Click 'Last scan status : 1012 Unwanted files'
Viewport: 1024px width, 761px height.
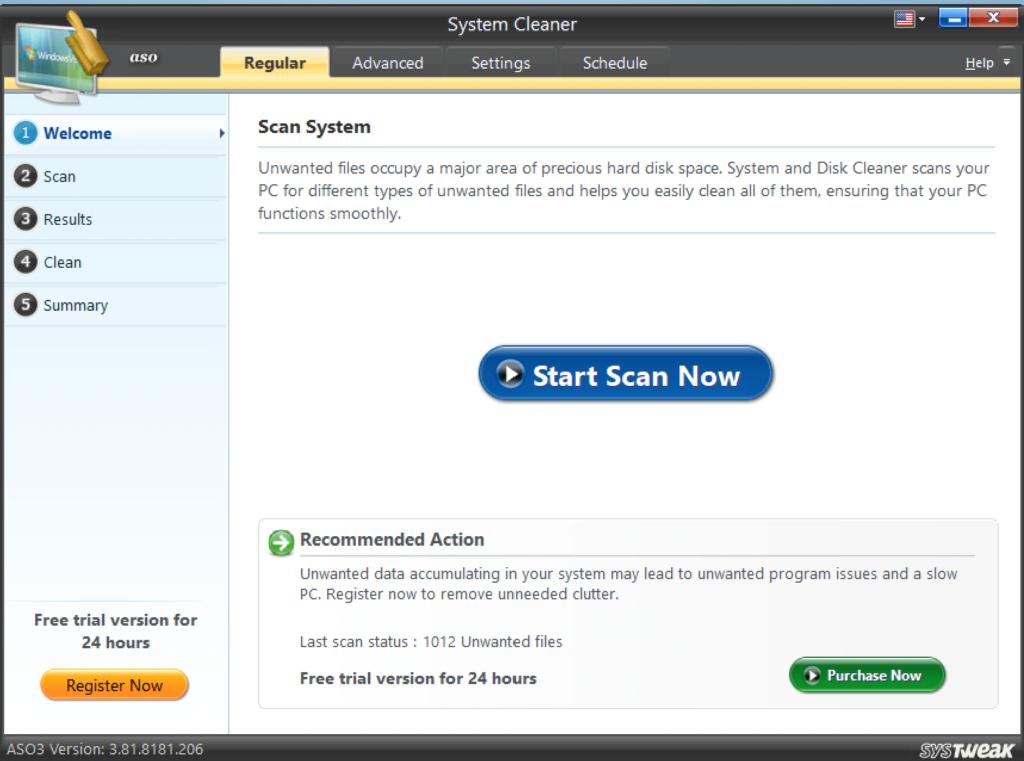431,641
